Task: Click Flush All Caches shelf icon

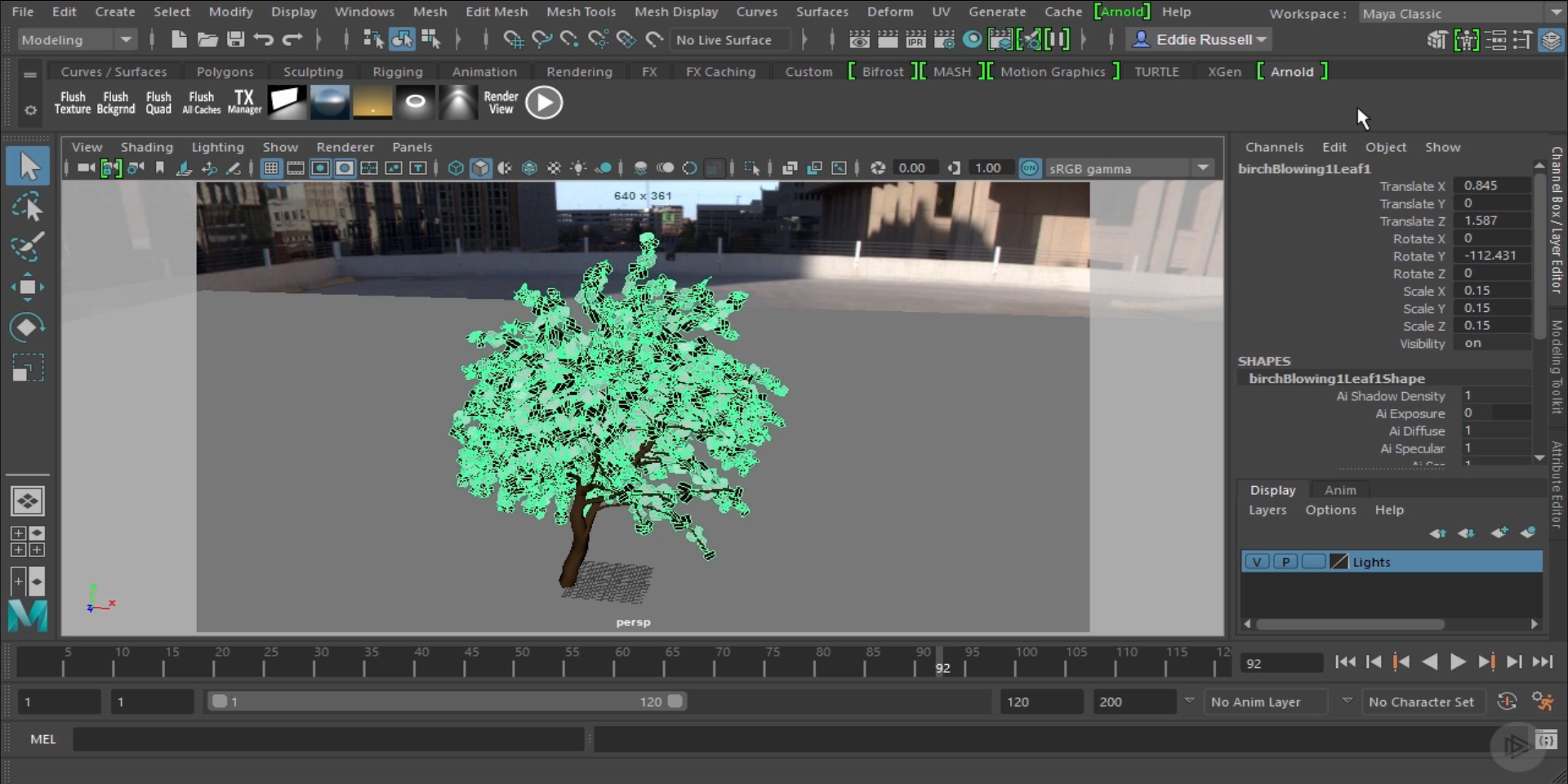Action: [201, 103]
